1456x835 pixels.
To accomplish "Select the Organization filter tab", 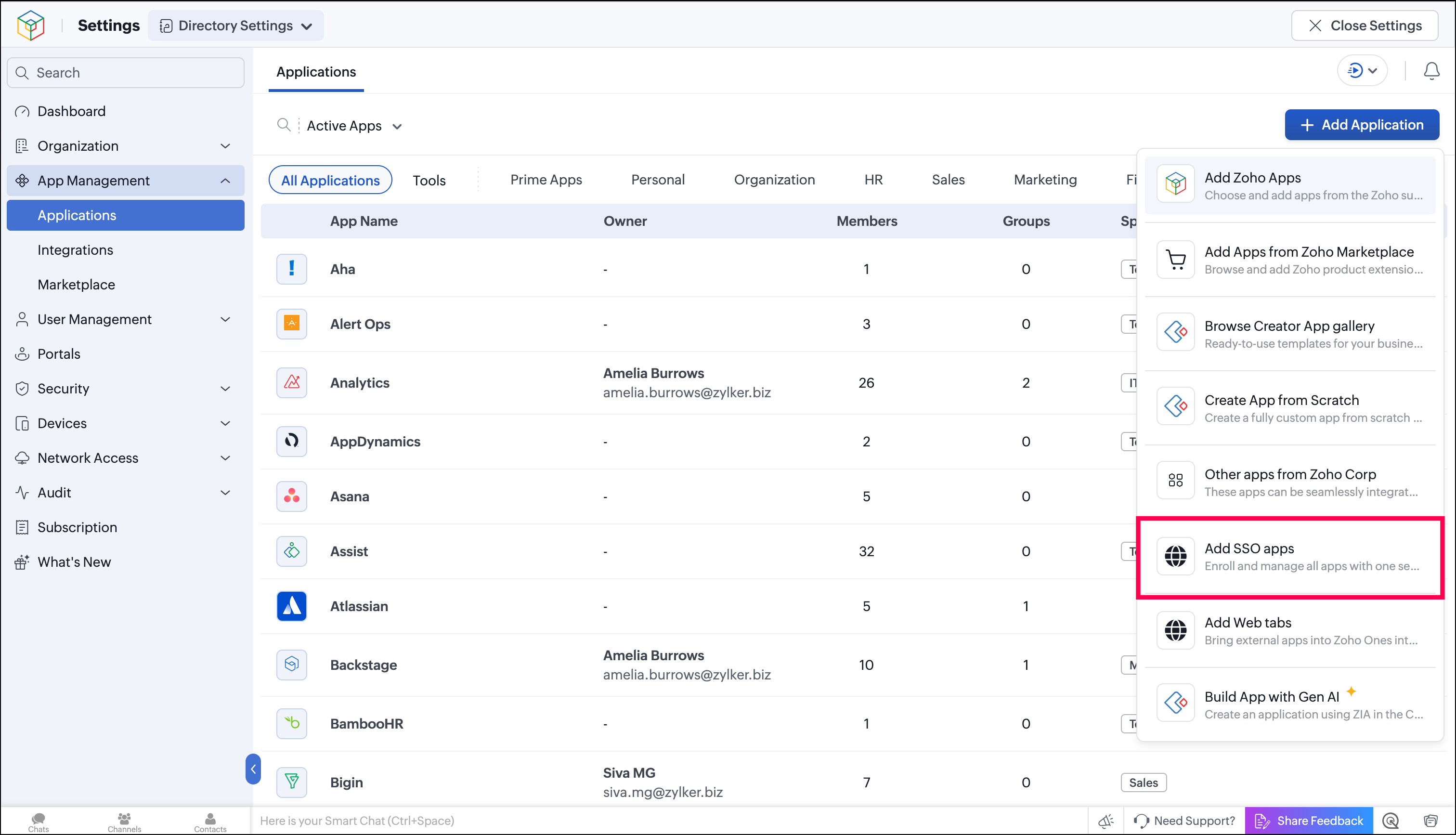I will [774, 180].
